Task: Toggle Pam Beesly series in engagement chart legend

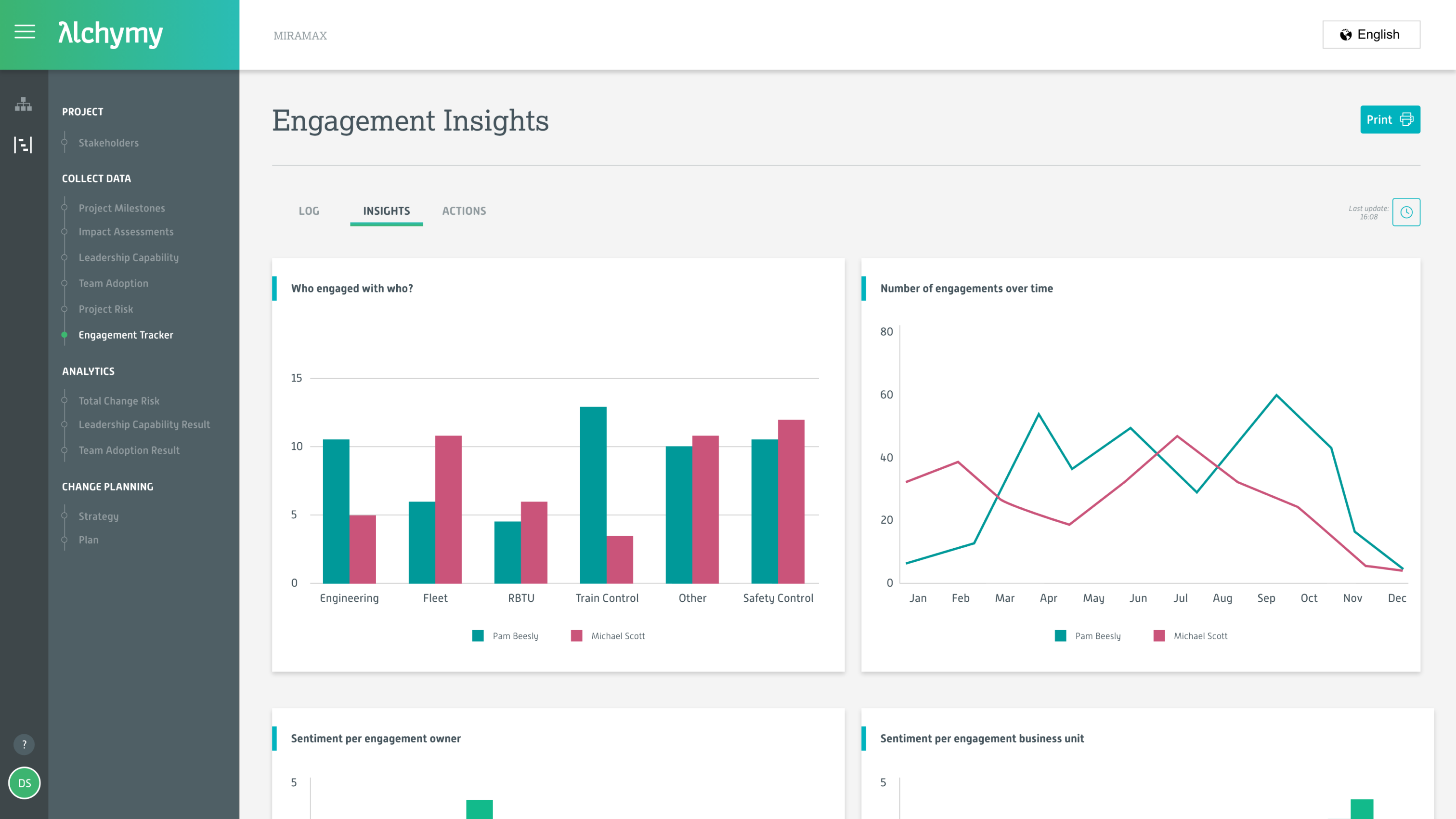Action: tap(506, 635)
